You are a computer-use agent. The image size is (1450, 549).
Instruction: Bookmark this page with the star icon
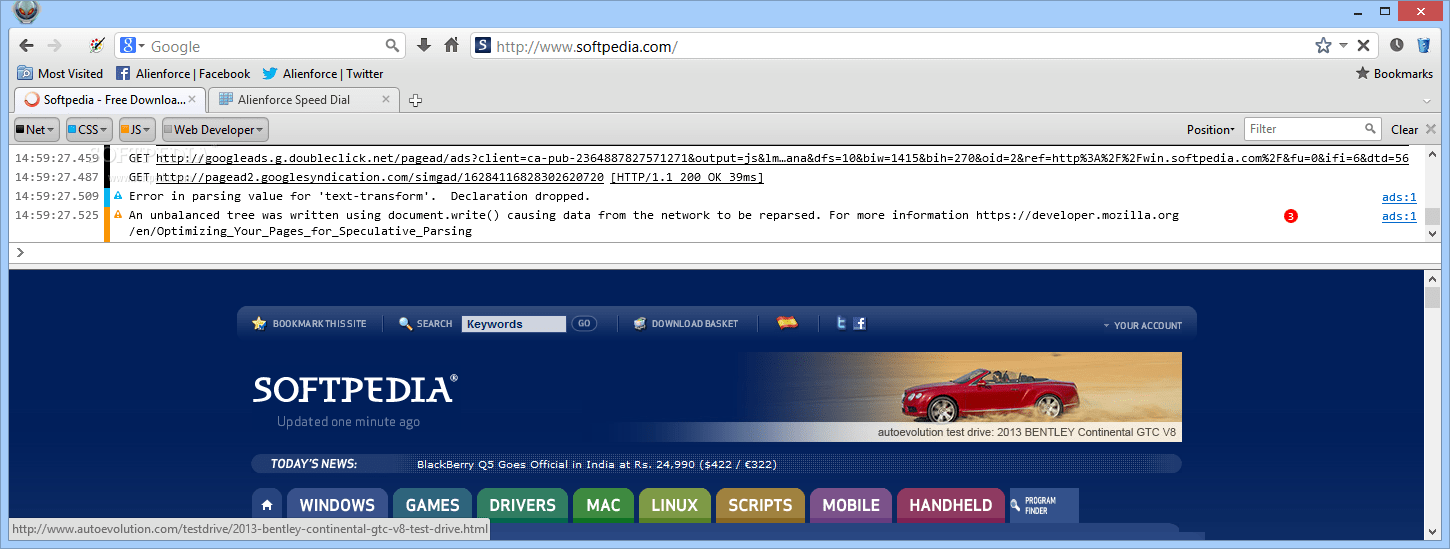(x=1323, y=46)
